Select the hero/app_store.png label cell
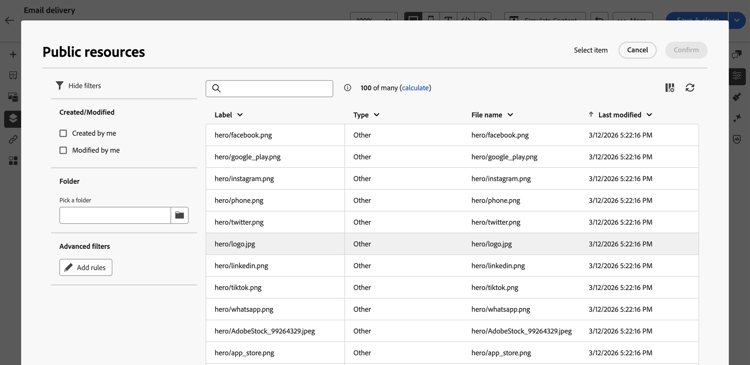Screen dimensions: 750x365 point(275,353)
